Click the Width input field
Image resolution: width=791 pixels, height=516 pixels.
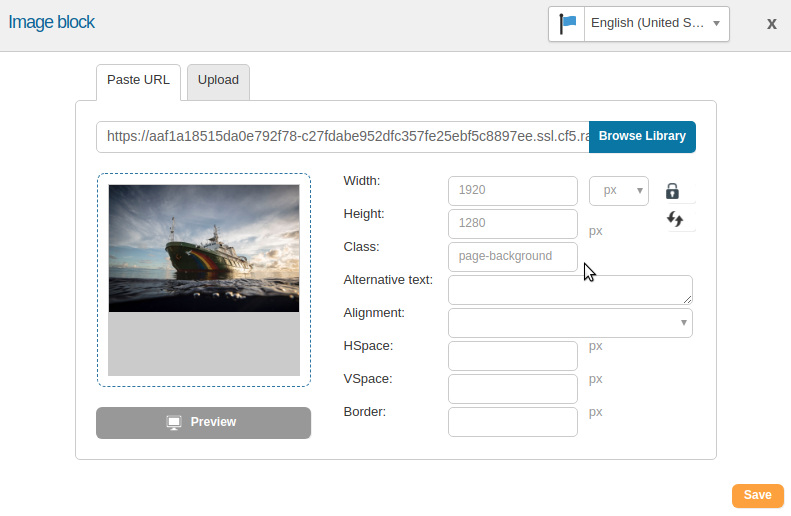click(513, 191)
